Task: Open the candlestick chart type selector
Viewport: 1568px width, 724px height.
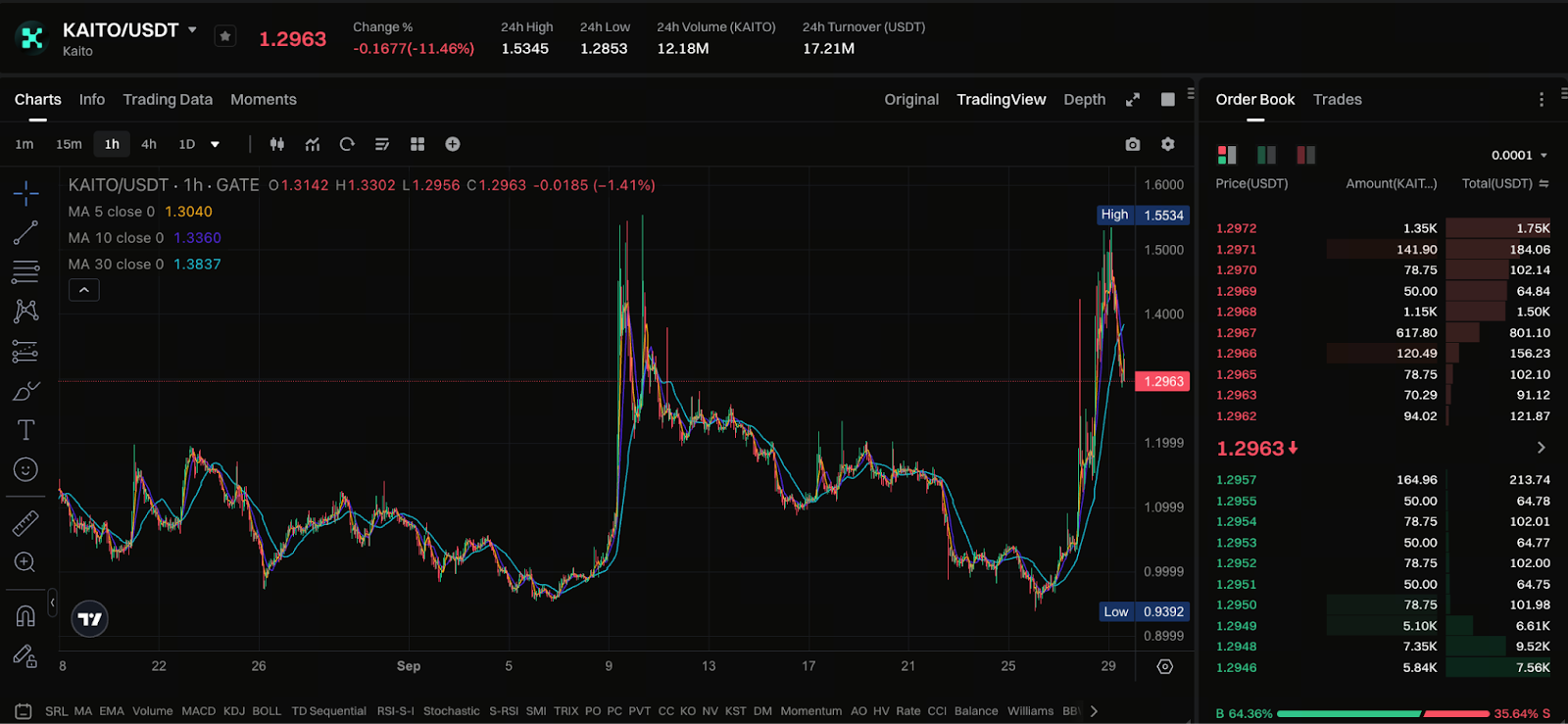Action: click(x=277, y=144)
